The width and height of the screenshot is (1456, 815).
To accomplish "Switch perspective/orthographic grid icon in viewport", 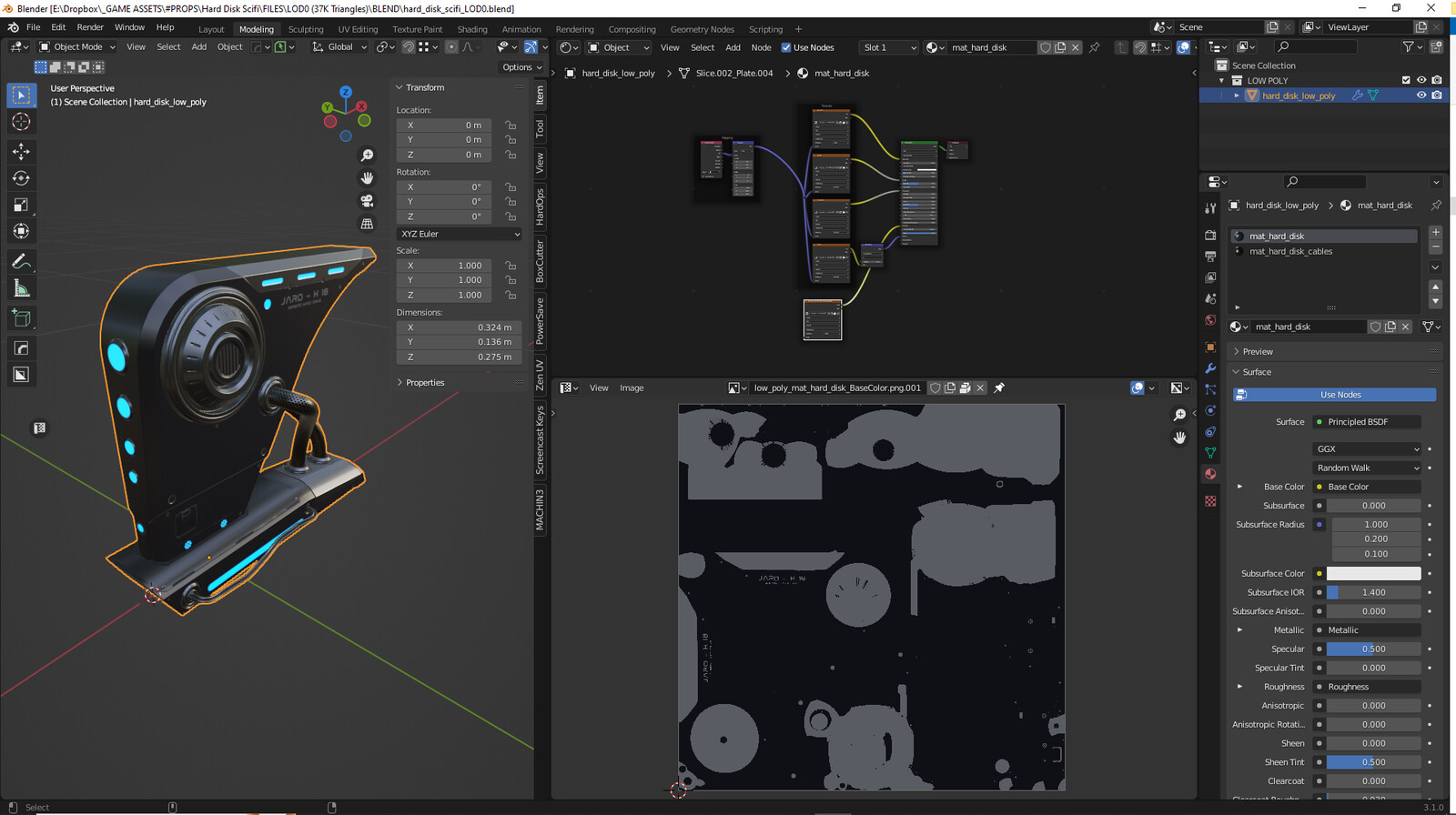I will coord(367,224).
